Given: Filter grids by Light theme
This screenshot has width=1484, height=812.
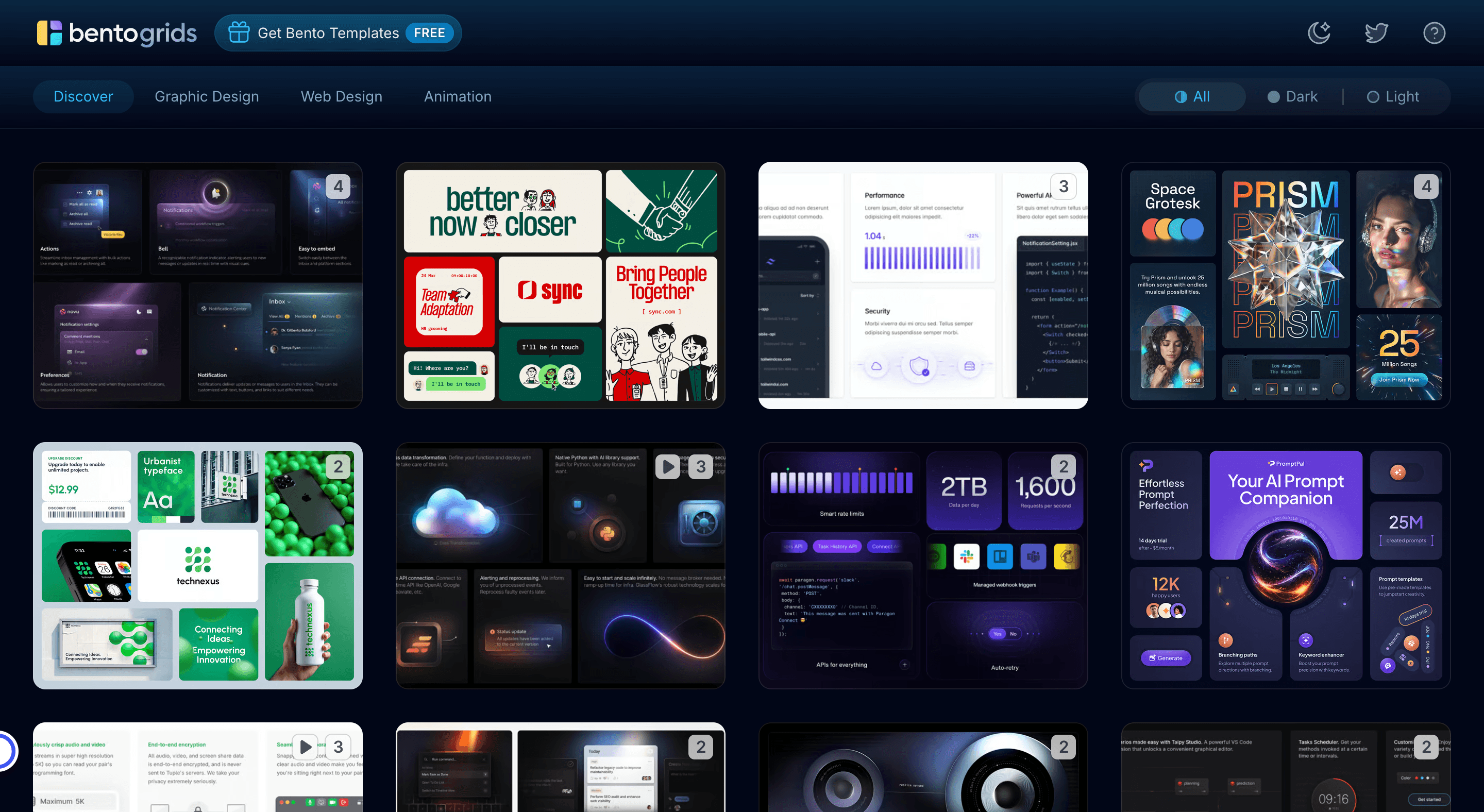Looking at the screenshot, I should [x=1393, y=97].
